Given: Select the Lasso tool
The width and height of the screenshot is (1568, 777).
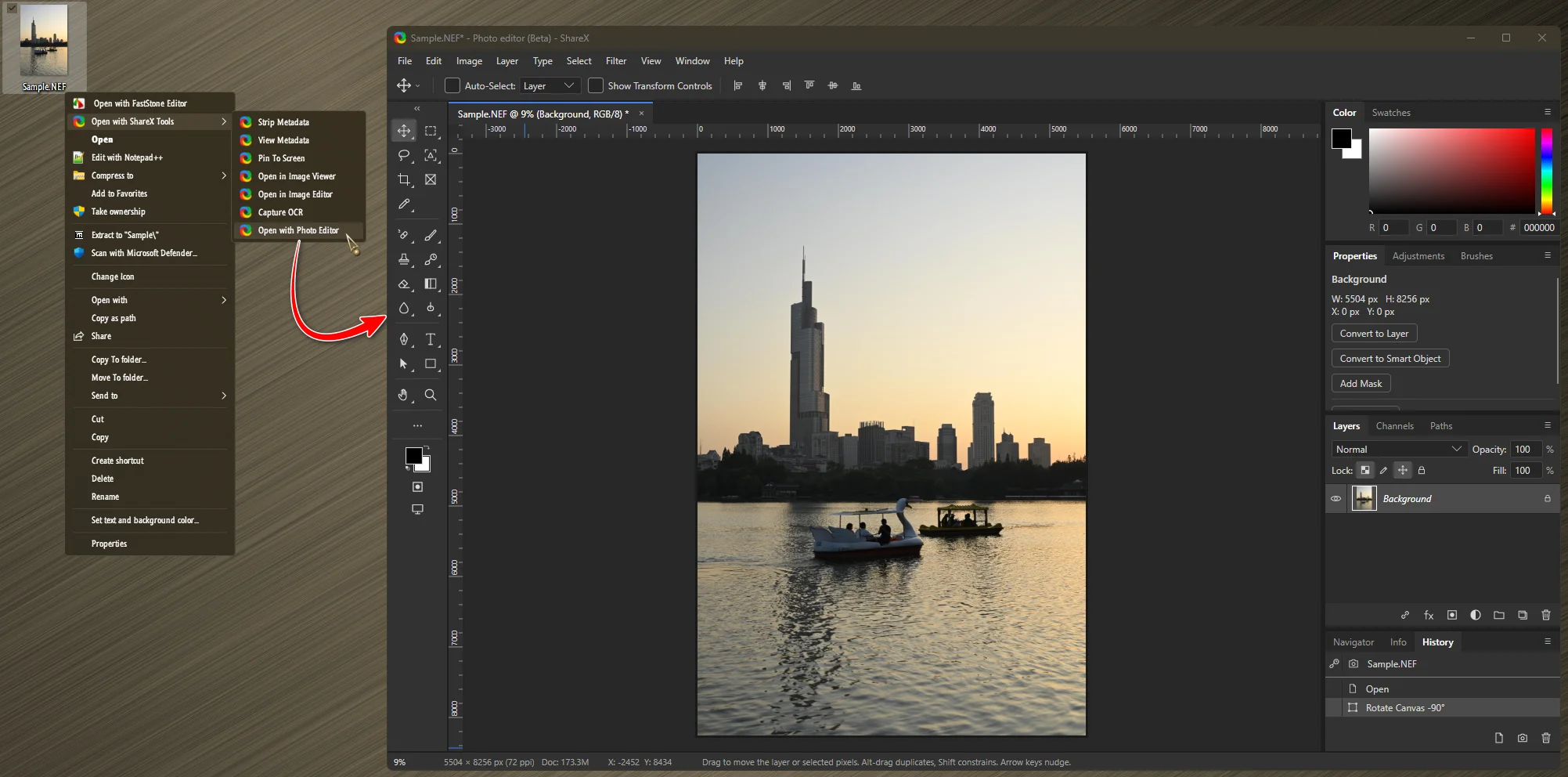Looking at the screenshot, I should tap(404, 155).
